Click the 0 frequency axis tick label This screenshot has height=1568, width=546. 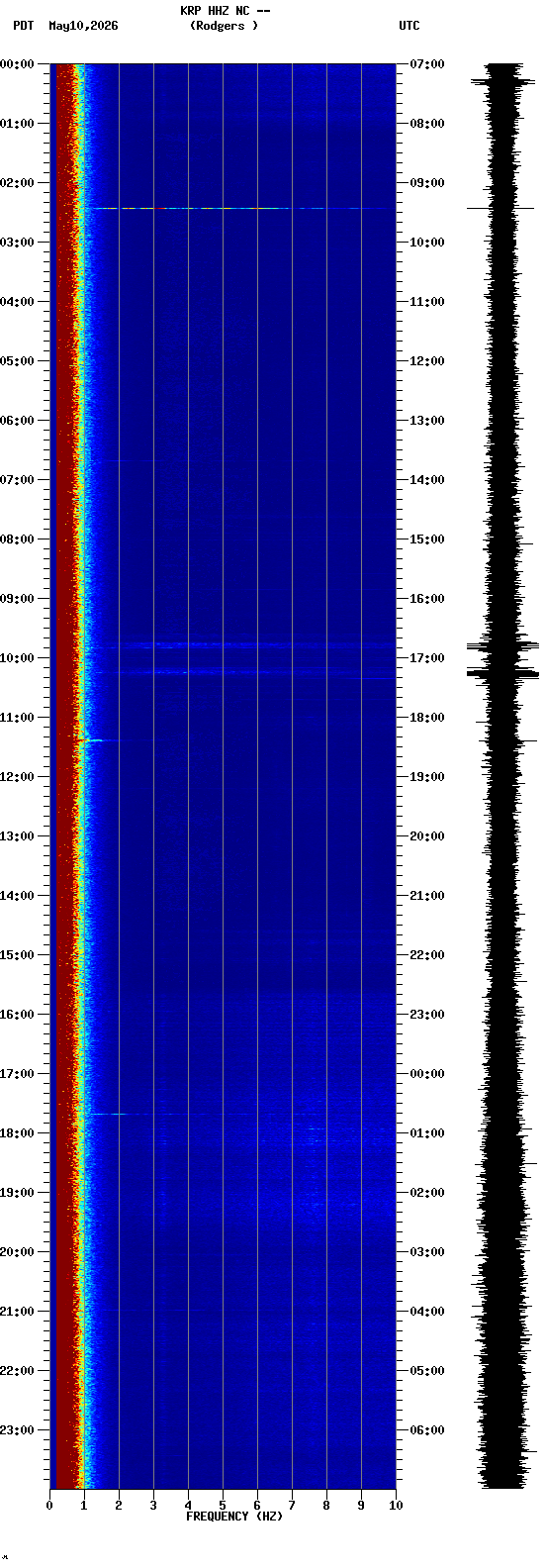(x=49, y=1506)
